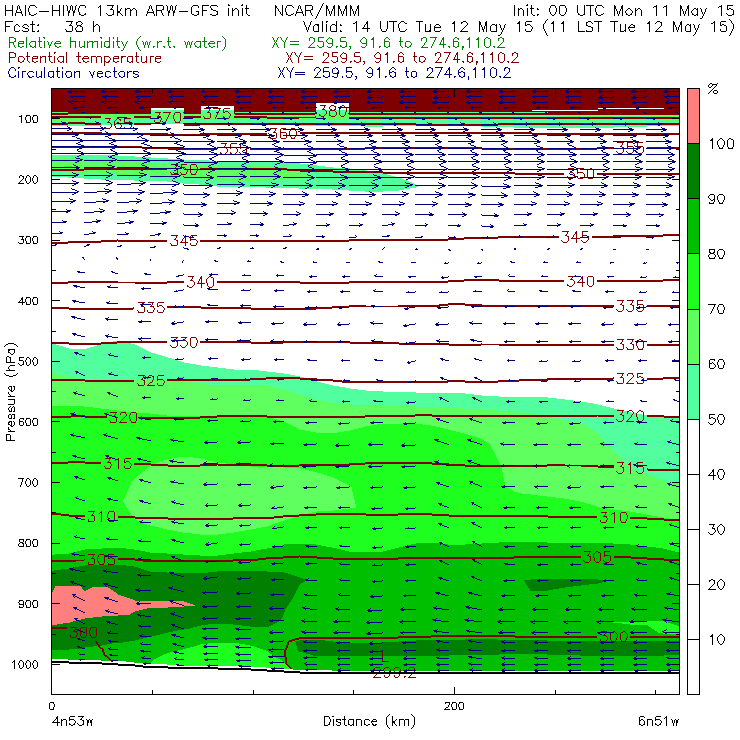Click the pressure axis label '400'
The height and width of the screenshot is (740, 740).
pyautogui.click(x=28, y=301)
